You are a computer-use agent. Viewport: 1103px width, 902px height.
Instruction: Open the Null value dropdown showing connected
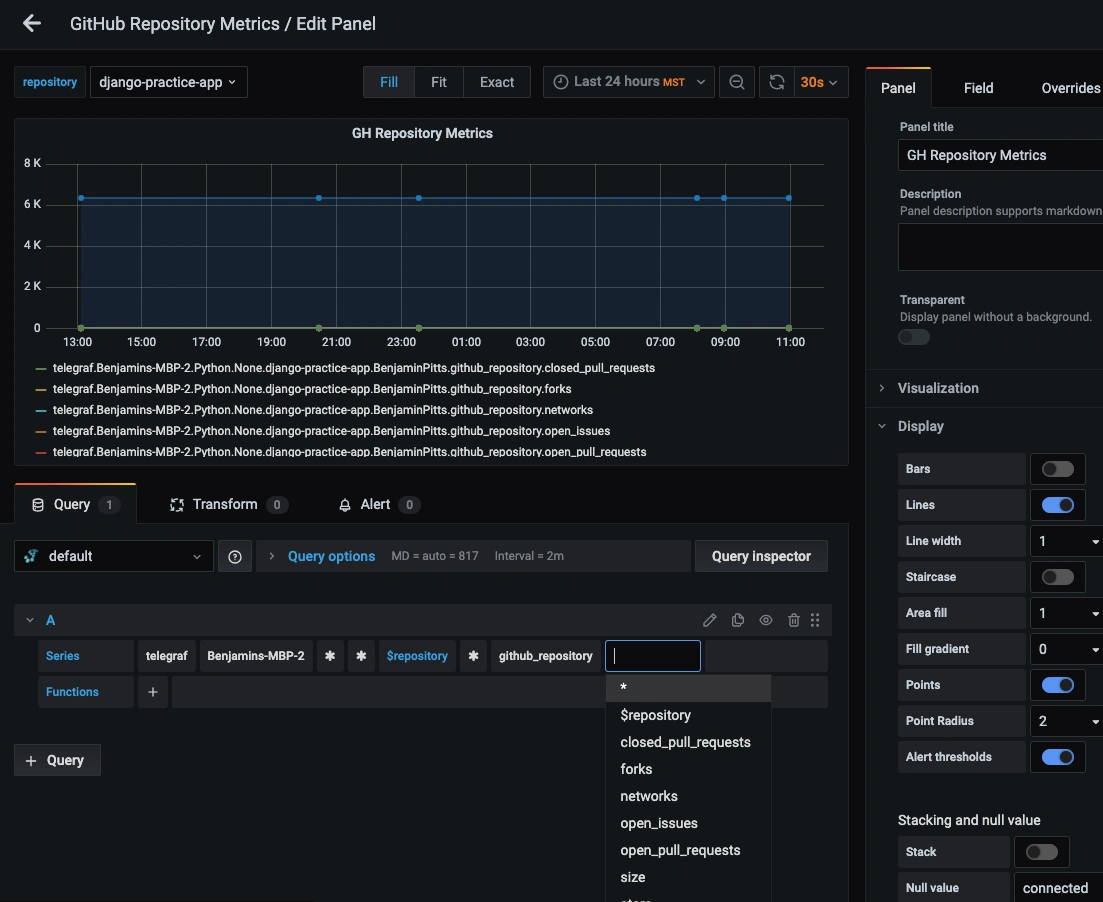1058,888
